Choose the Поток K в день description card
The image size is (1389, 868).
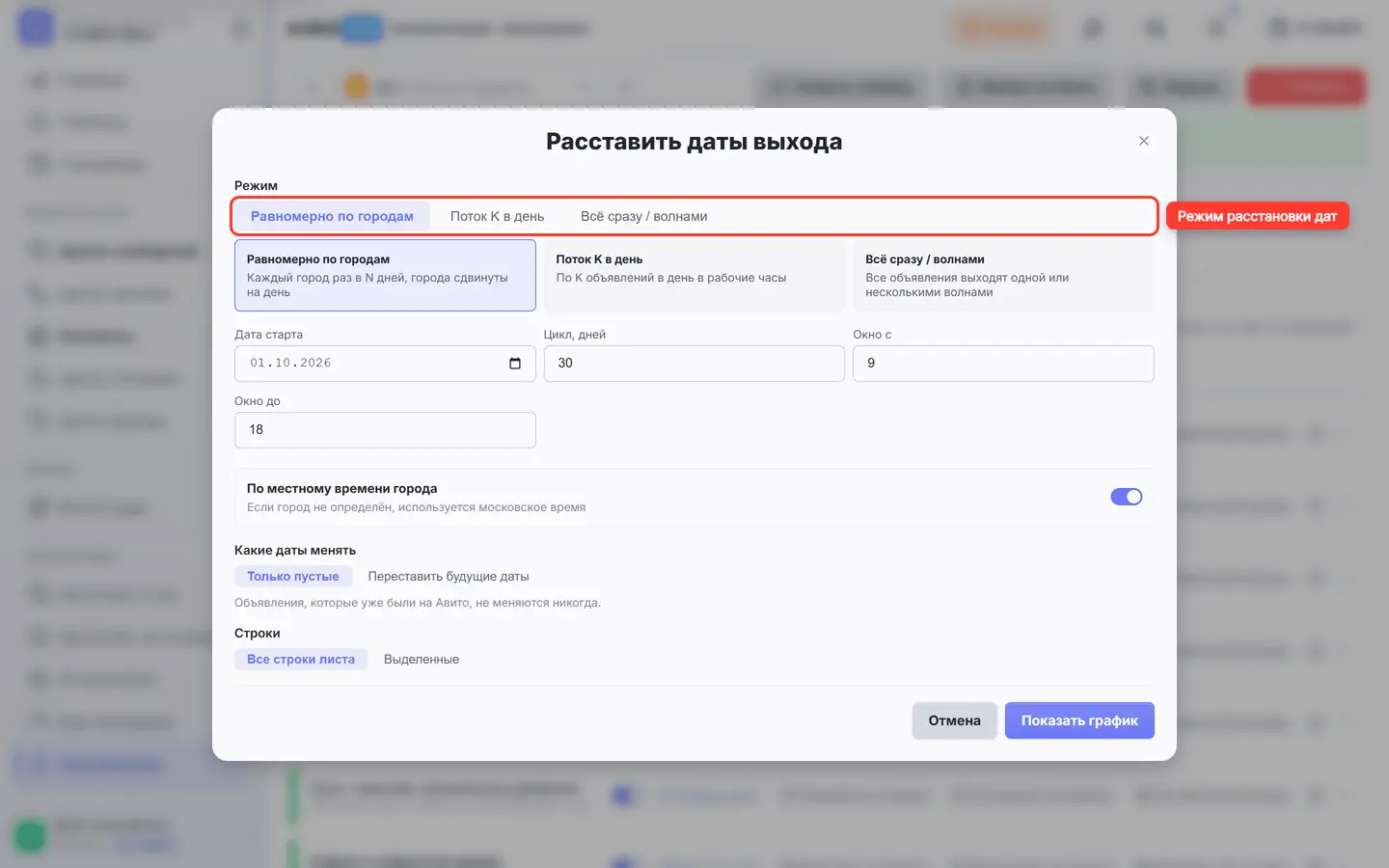point(694,276)
